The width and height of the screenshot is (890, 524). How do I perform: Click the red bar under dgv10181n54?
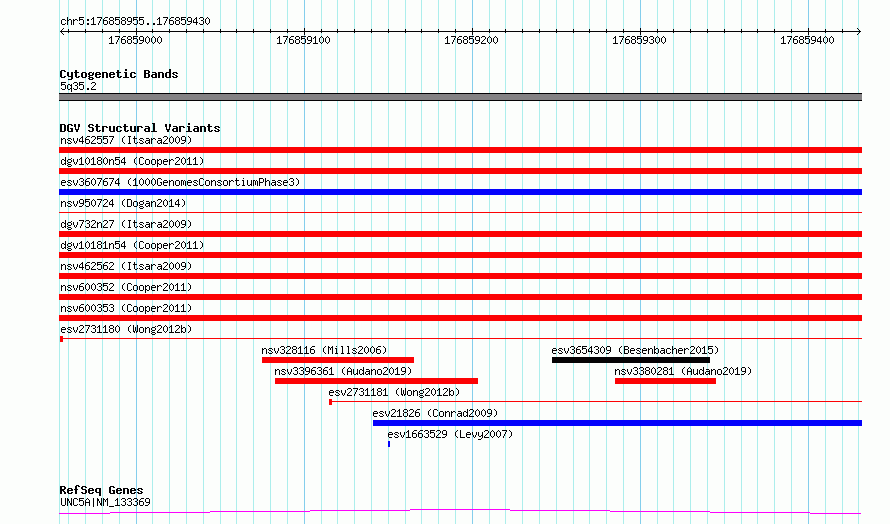tap(460, 255)
